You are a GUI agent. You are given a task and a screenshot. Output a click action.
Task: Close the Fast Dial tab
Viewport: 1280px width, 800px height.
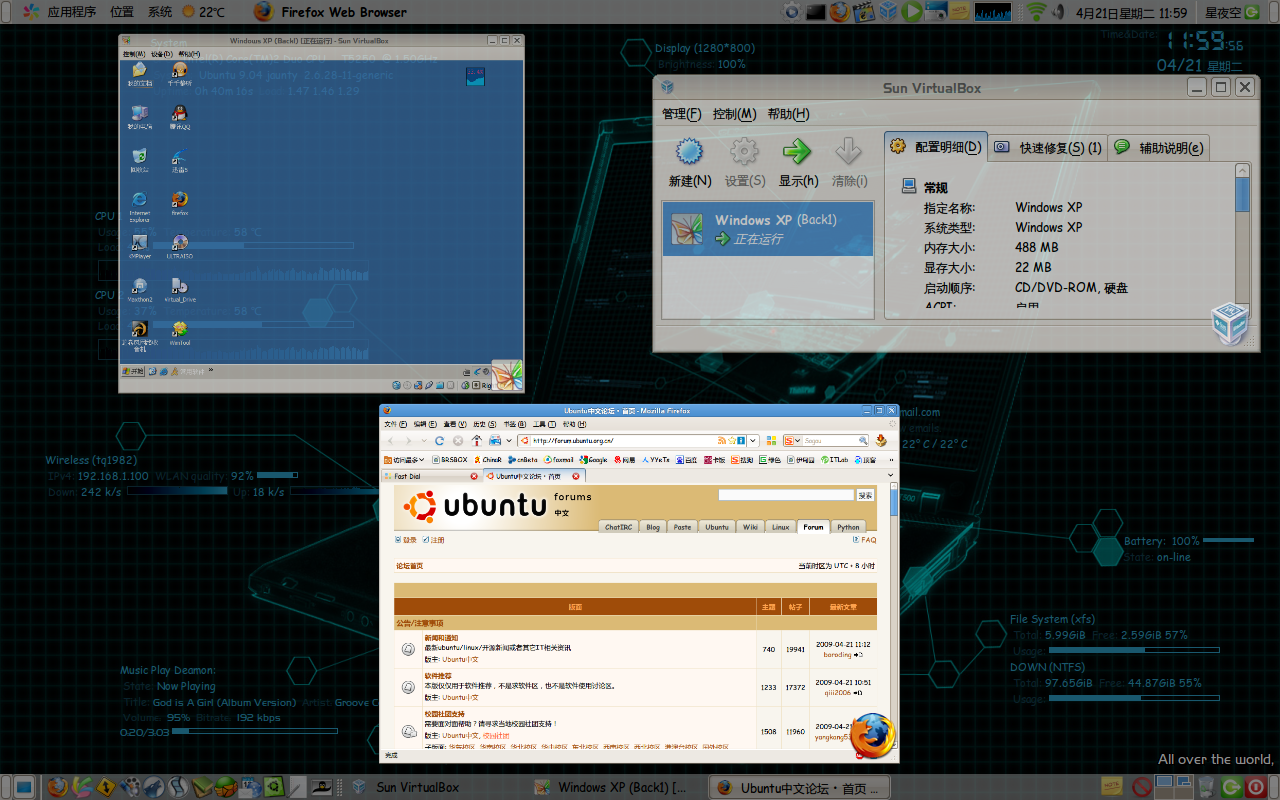tap(474, 476)
